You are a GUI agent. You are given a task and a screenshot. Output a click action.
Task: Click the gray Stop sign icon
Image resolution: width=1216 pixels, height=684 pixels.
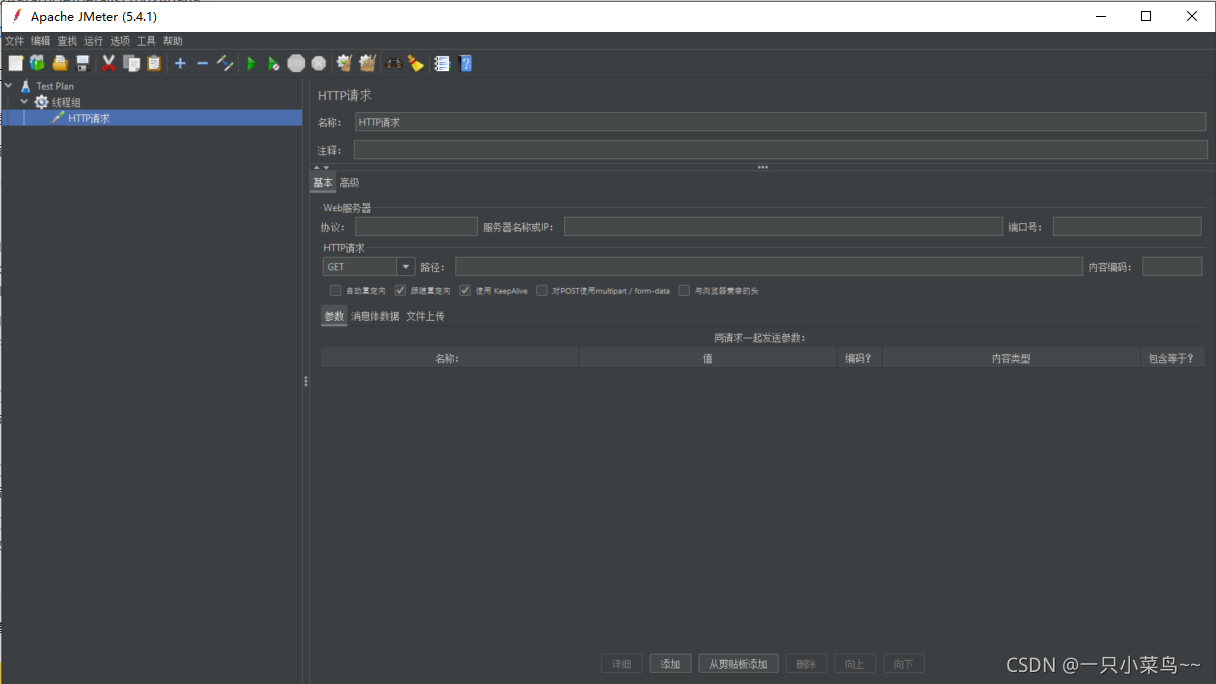[296, 63]
